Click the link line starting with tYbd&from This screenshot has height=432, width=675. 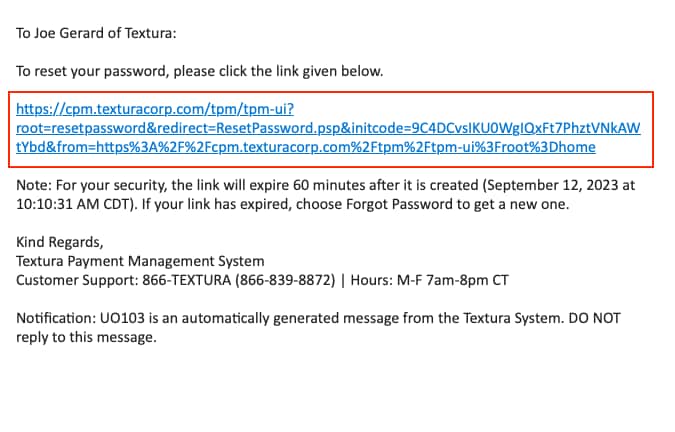pos(306,148)
